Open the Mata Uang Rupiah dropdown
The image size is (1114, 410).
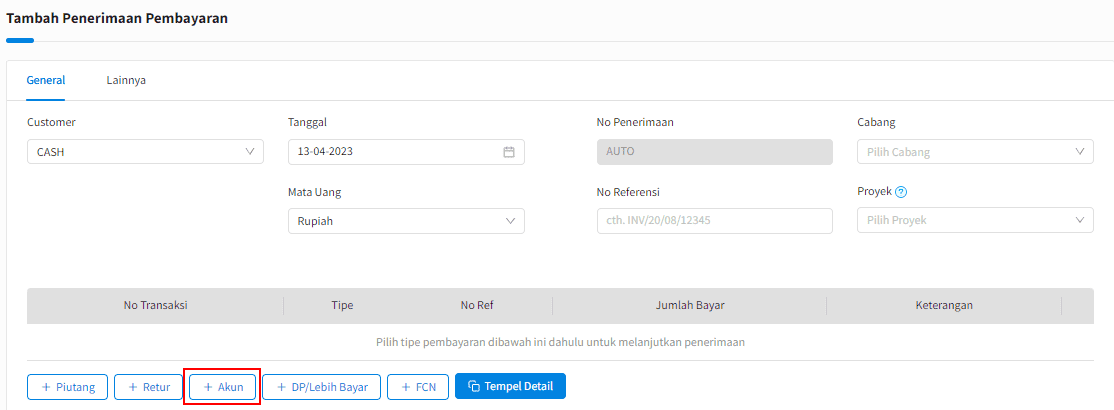click(x=406, y=221)
